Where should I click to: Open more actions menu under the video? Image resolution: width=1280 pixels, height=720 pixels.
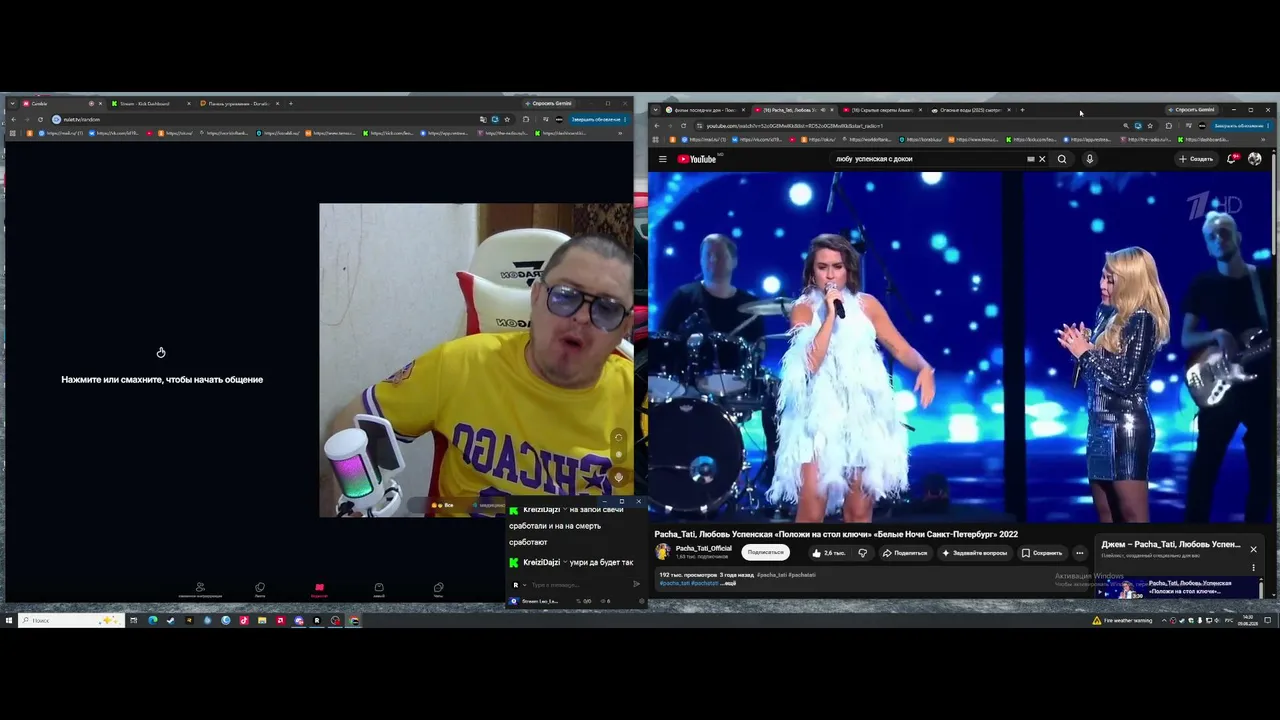click(x=1079, y=553)
